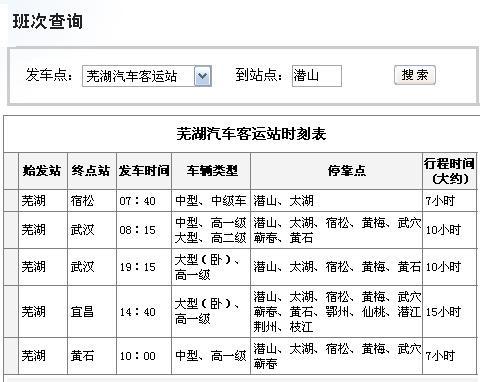The height and width of the screenshot is (382, 480).
Task: Click the stops cell of the 10:00 row
Action: tap(337, 356)
